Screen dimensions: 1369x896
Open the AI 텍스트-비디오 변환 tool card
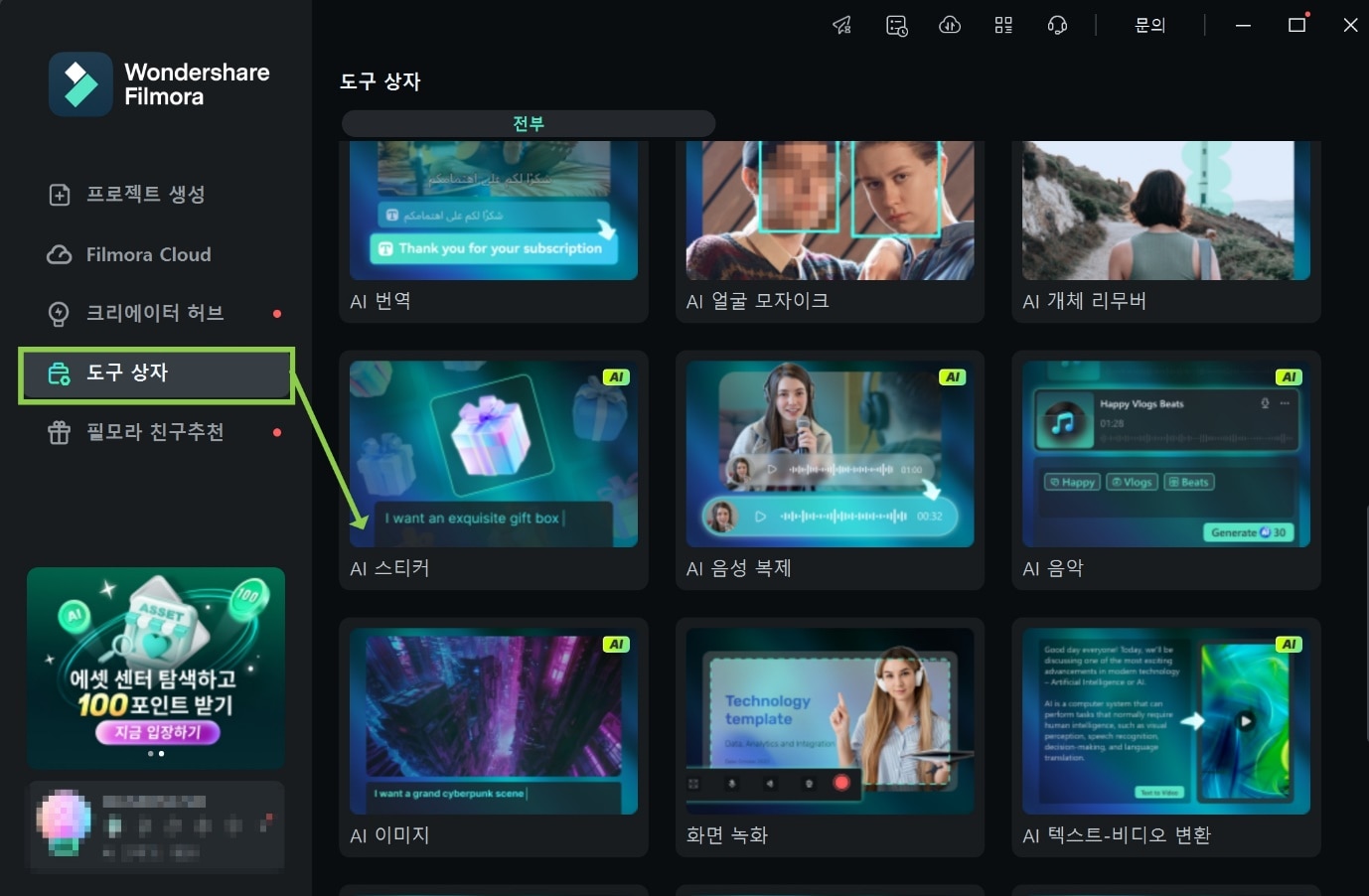[1166, 738]
